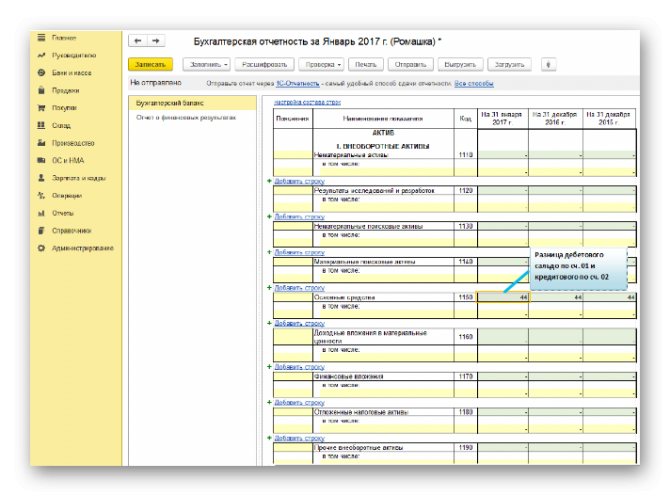Open the Главное menu item

(64, 38)
